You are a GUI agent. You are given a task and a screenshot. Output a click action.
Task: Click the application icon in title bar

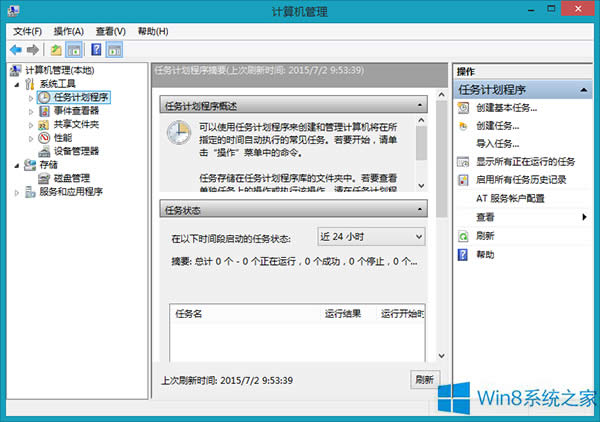(x=13, y=11)
